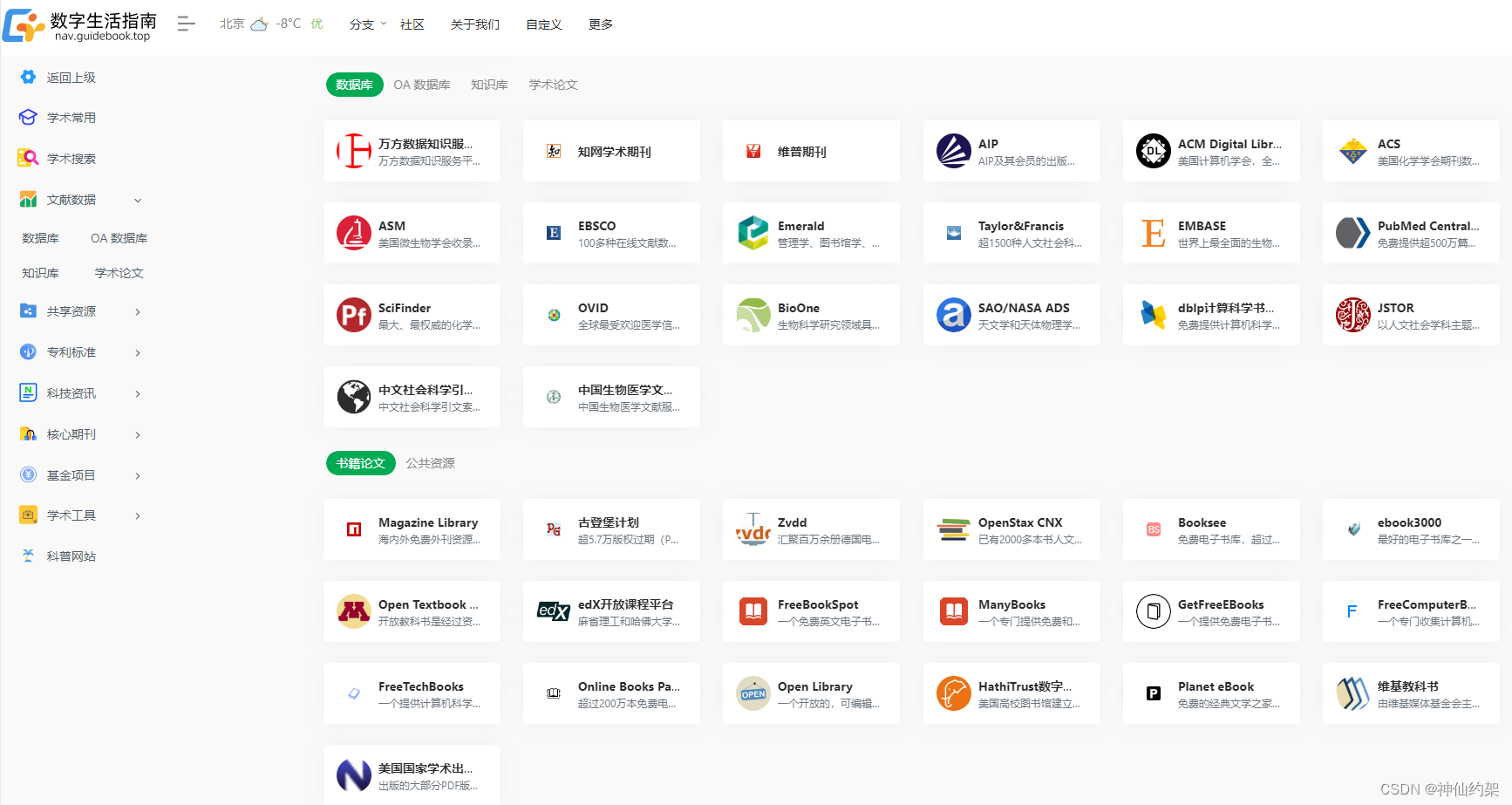Screen dimensions: 1512x805
Task: Select 学术论文 in sidebar submenu
Action: pos(119,273)
